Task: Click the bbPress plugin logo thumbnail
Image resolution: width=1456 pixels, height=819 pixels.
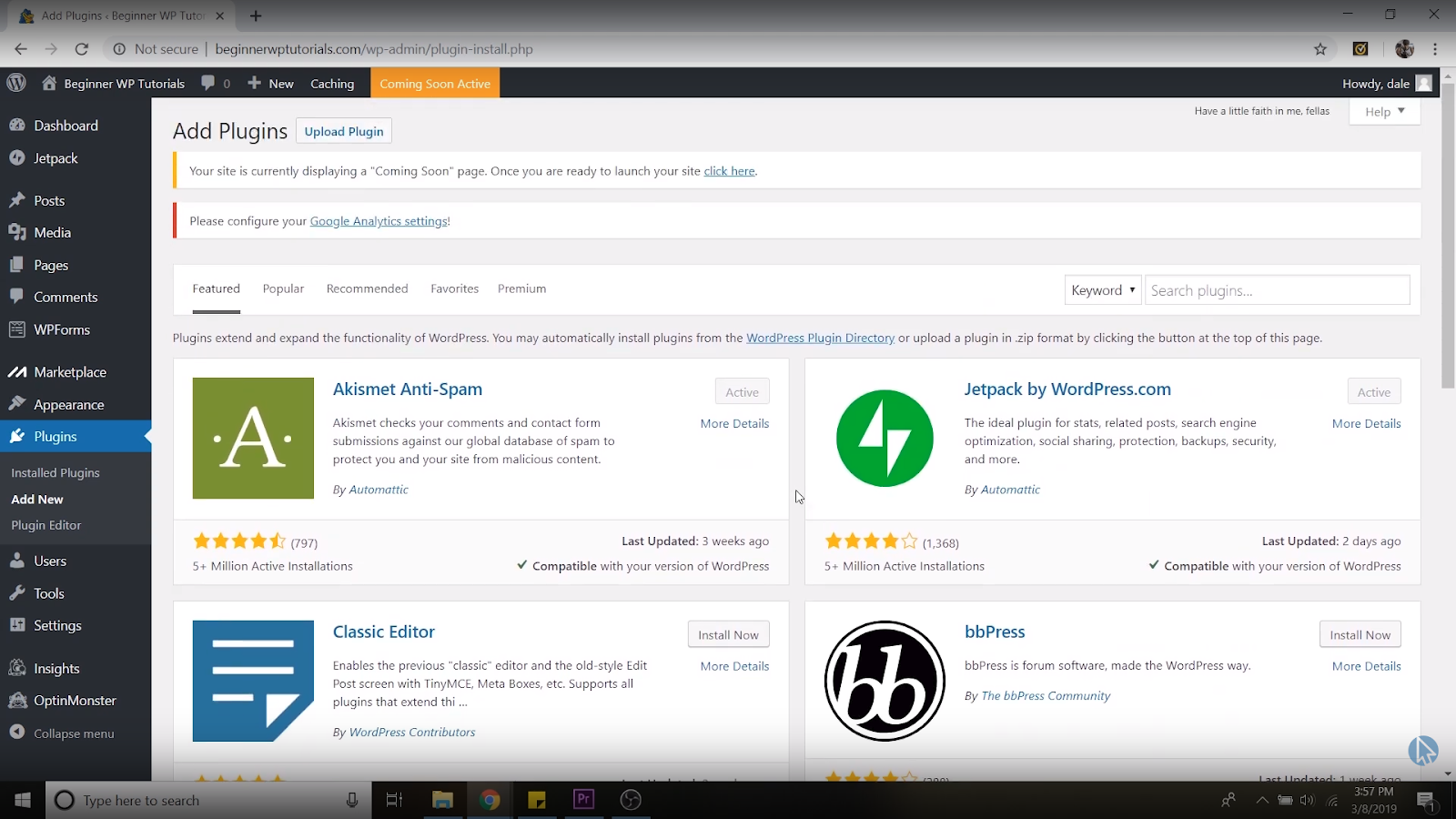Action: (885, 681)
